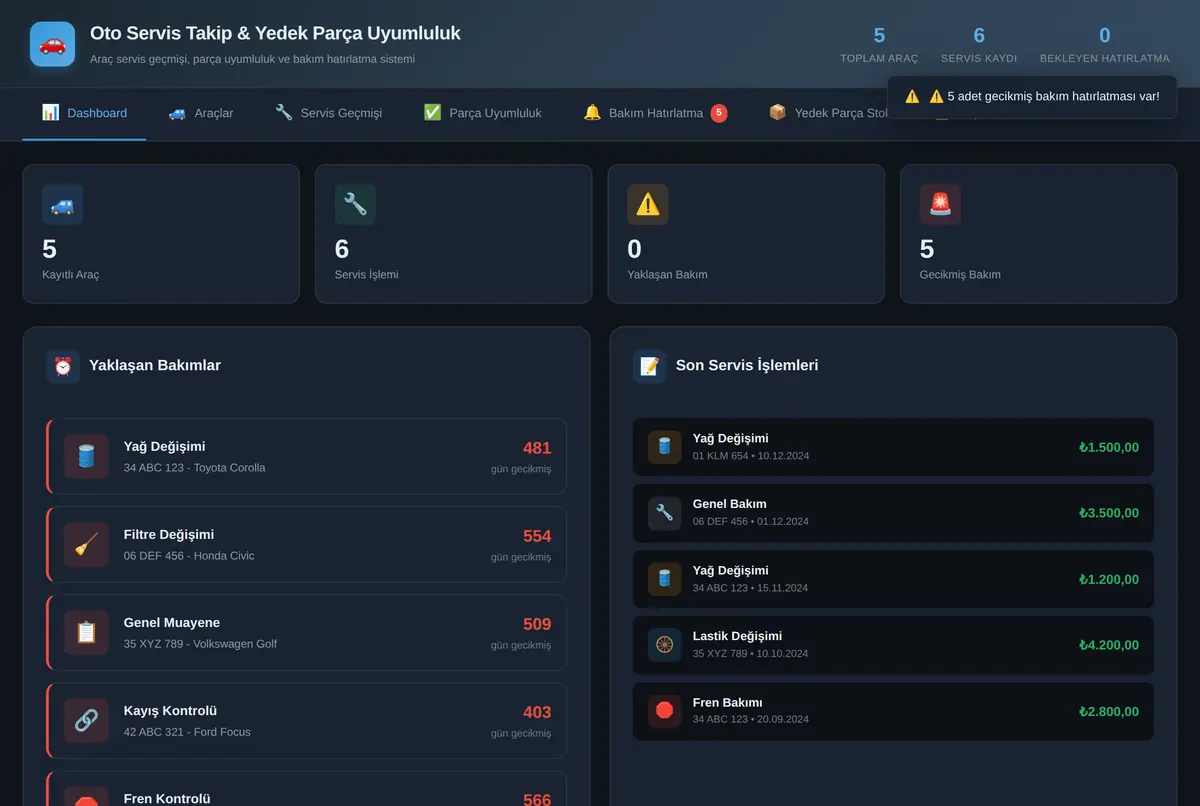The height and width of the screenshot is (806, 1200).
Task: Click the wrench icon in Servis İşlemi card
Action: point(355,204)
